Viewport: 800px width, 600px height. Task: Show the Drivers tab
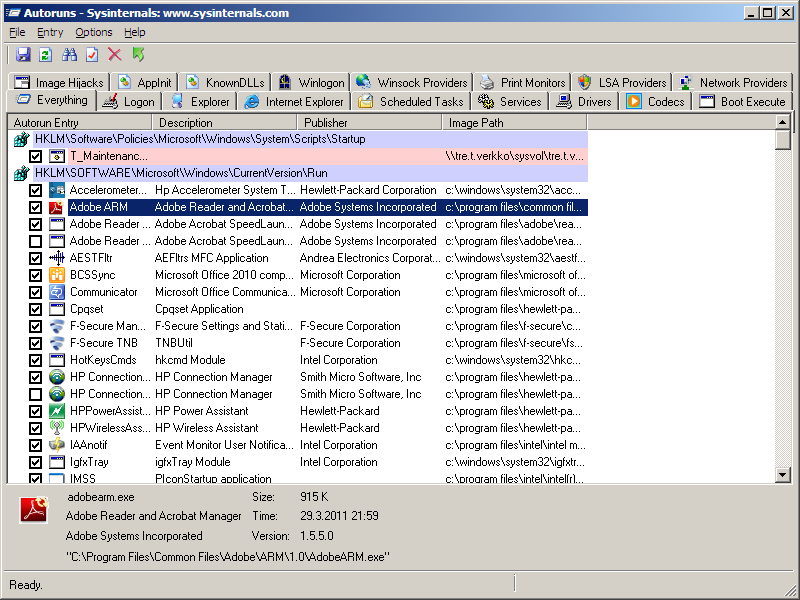[584, 102]
